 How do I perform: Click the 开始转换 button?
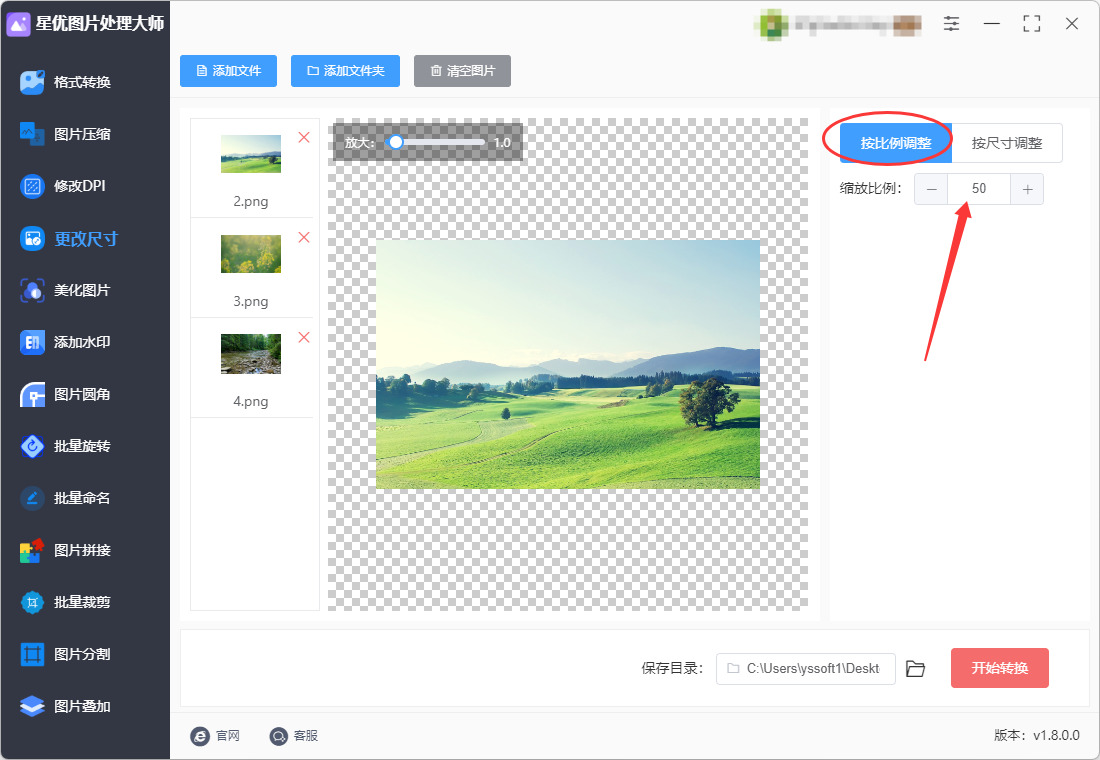coord(1000,668)
